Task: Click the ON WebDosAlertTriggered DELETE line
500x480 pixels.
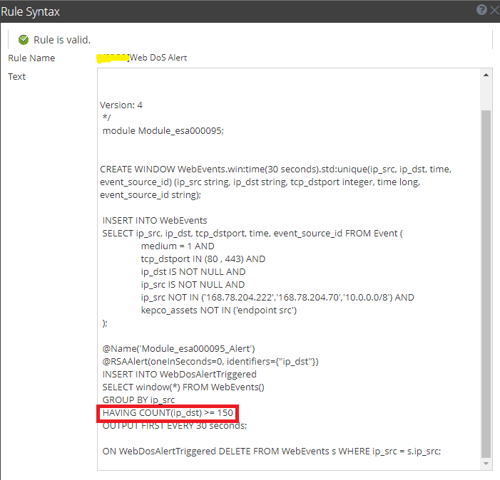Action: [272, 451]
